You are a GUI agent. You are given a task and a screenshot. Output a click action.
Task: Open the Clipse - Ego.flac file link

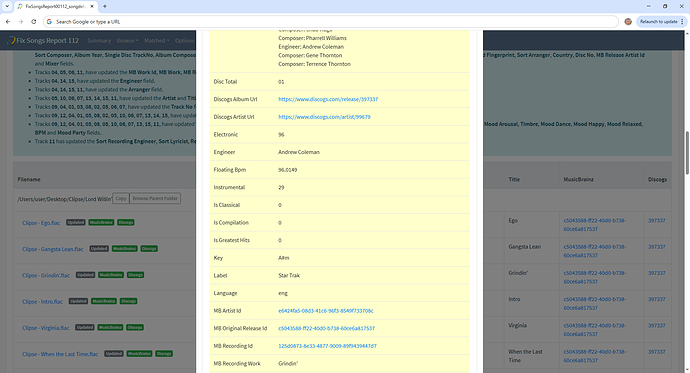(41, 223)
